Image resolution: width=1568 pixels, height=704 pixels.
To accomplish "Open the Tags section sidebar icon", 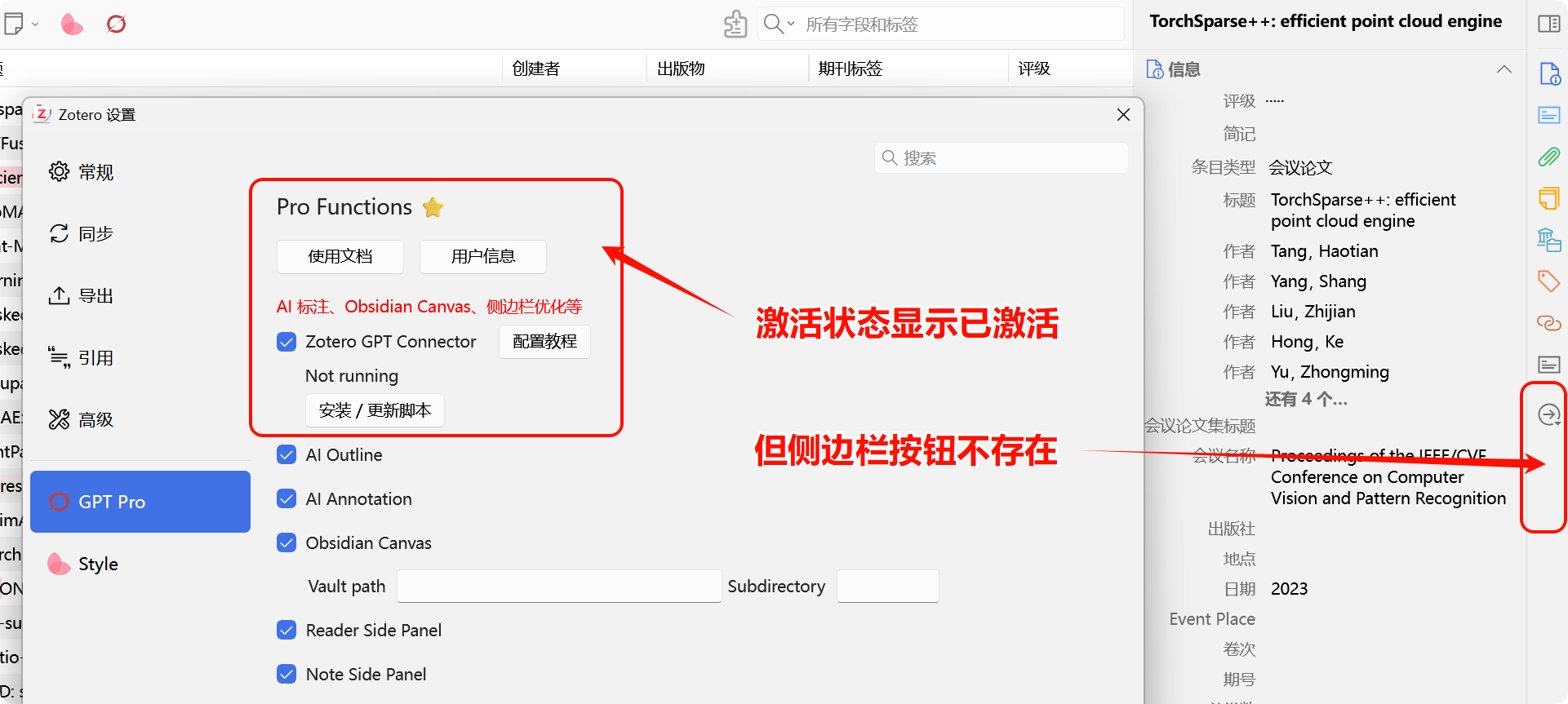I will [1548, 281].
